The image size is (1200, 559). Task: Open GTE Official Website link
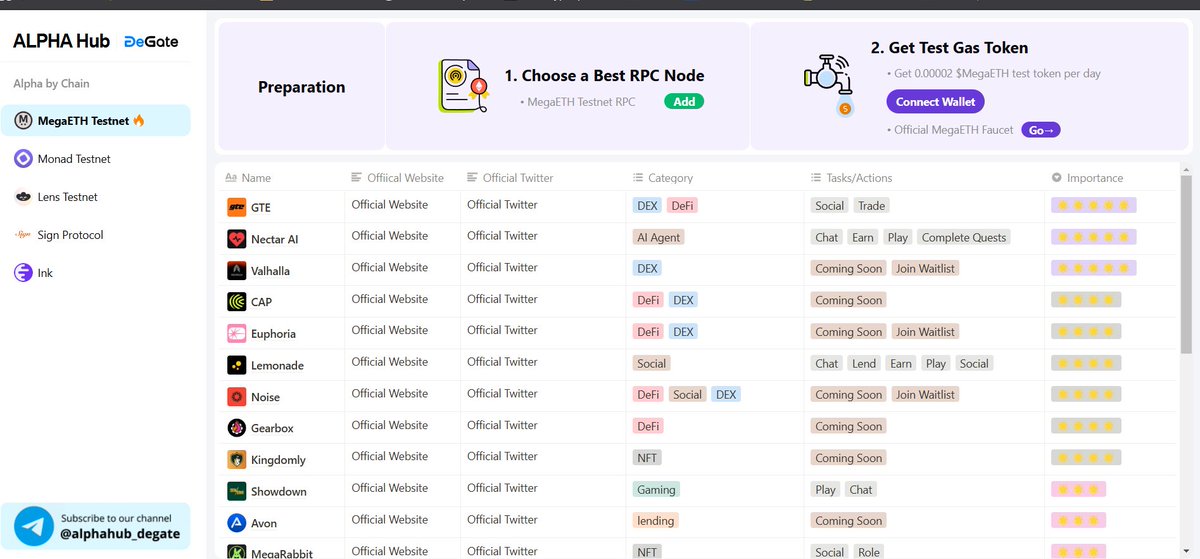(390, 205)
